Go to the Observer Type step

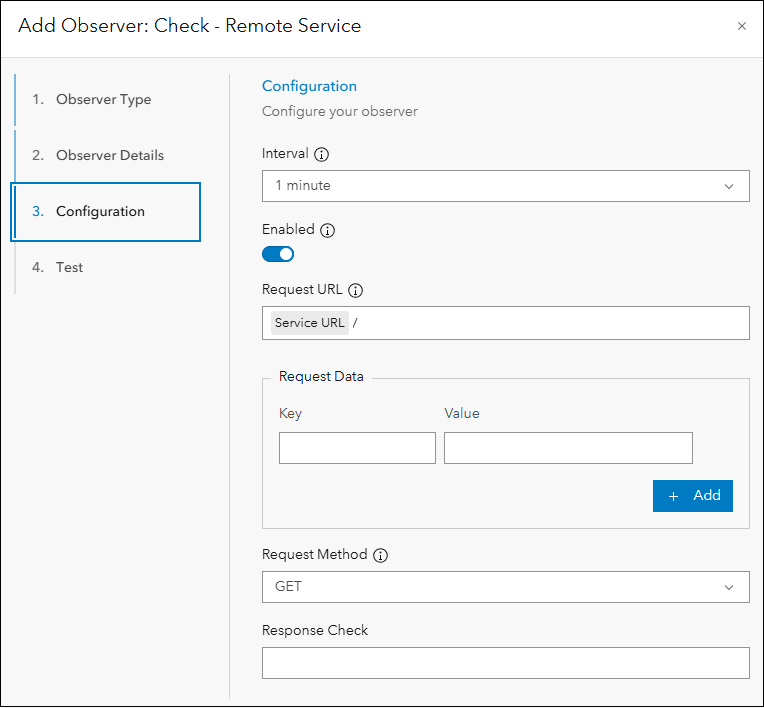[x=103, y=100]
